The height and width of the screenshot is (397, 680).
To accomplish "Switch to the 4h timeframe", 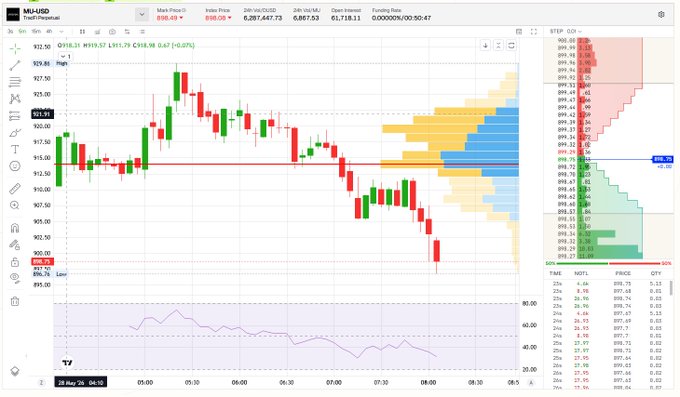I will [x=49, y=31].
